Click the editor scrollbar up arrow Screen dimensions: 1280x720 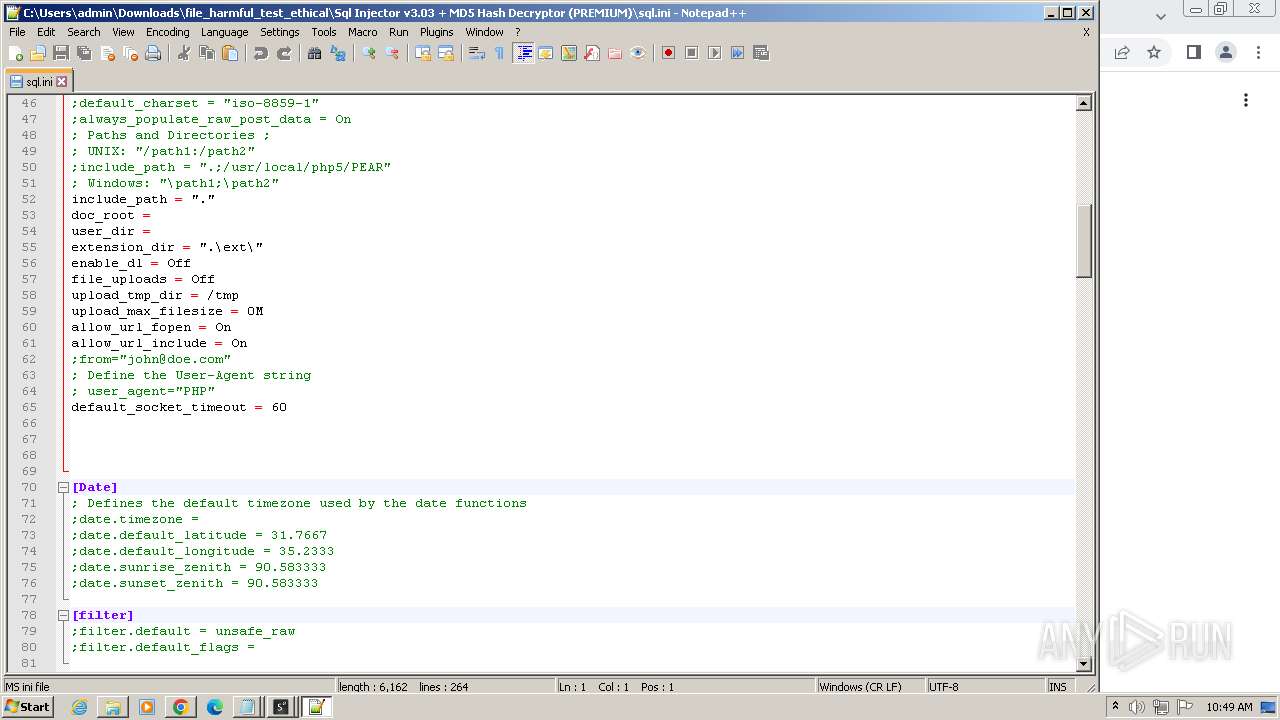pos(1083,103)
